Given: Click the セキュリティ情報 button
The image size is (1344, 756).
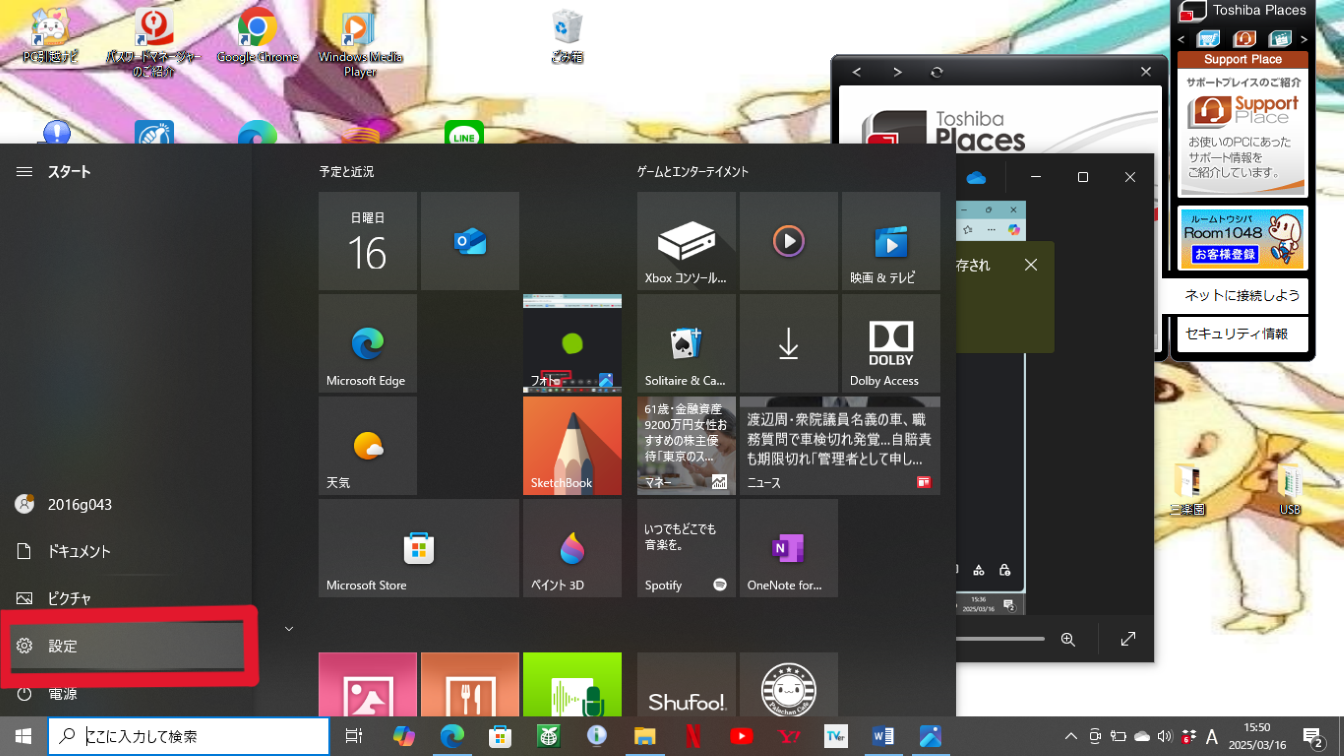Looking at the screenshot, I should (x=1241, y=334).
